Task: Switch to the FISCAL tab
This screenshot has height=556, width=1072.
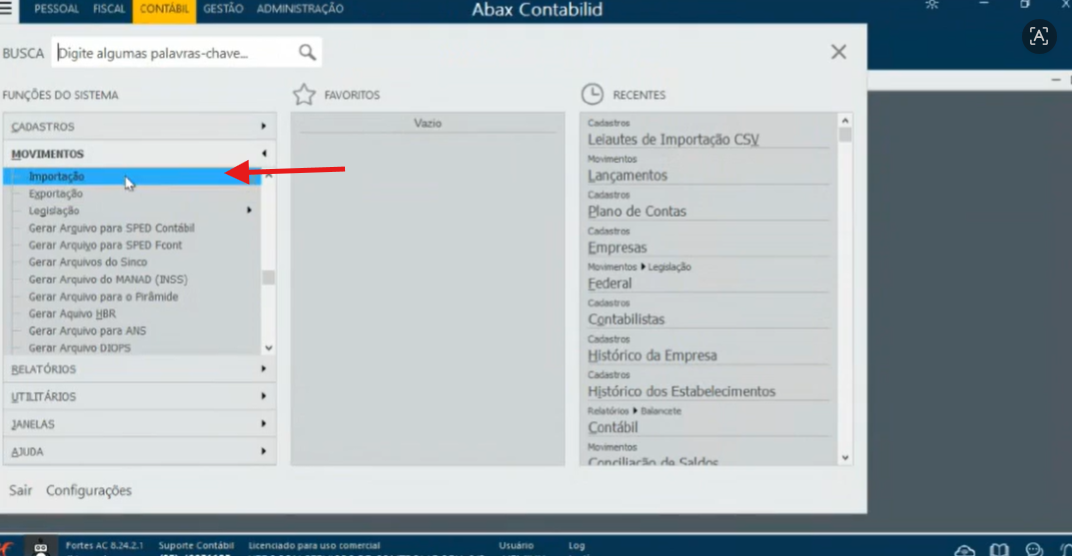Action: (x=109, y=9)
